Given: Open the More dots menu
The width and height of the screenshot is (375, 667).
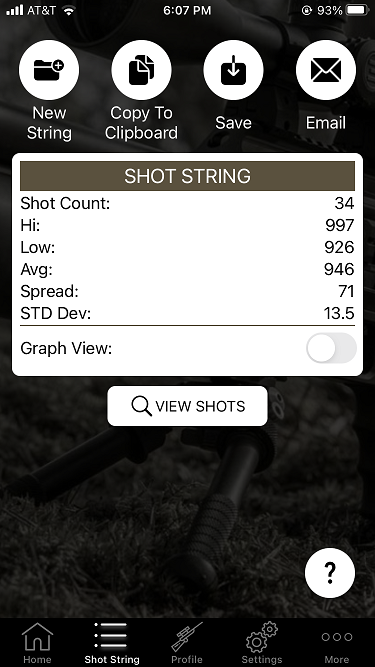Looking at the screenshot, I should 337,642.
